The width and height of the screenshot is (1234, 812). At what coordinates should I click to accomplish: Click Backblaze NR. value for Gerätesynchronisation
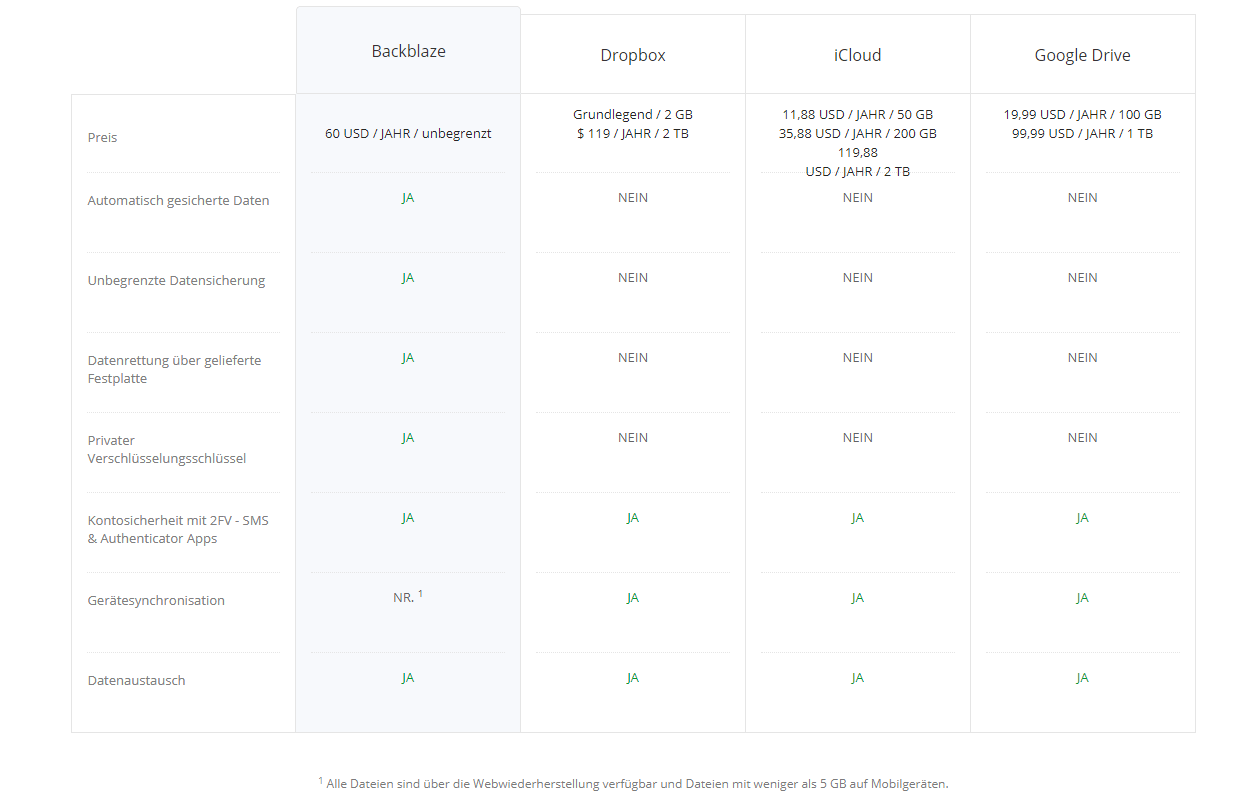[x=408, y=597]
